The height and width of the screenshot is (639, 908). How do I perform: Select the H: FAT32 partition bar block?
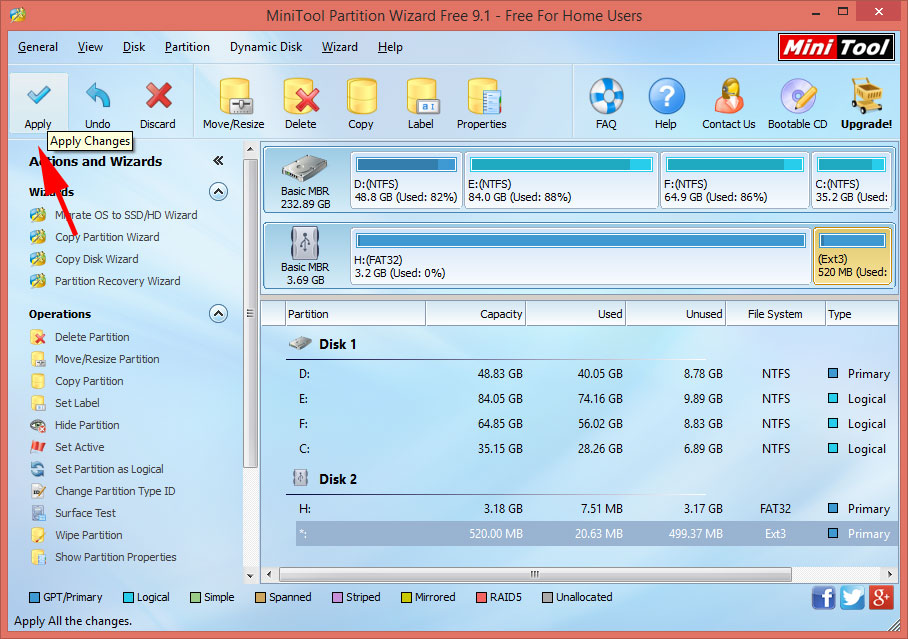pos(580,256)
